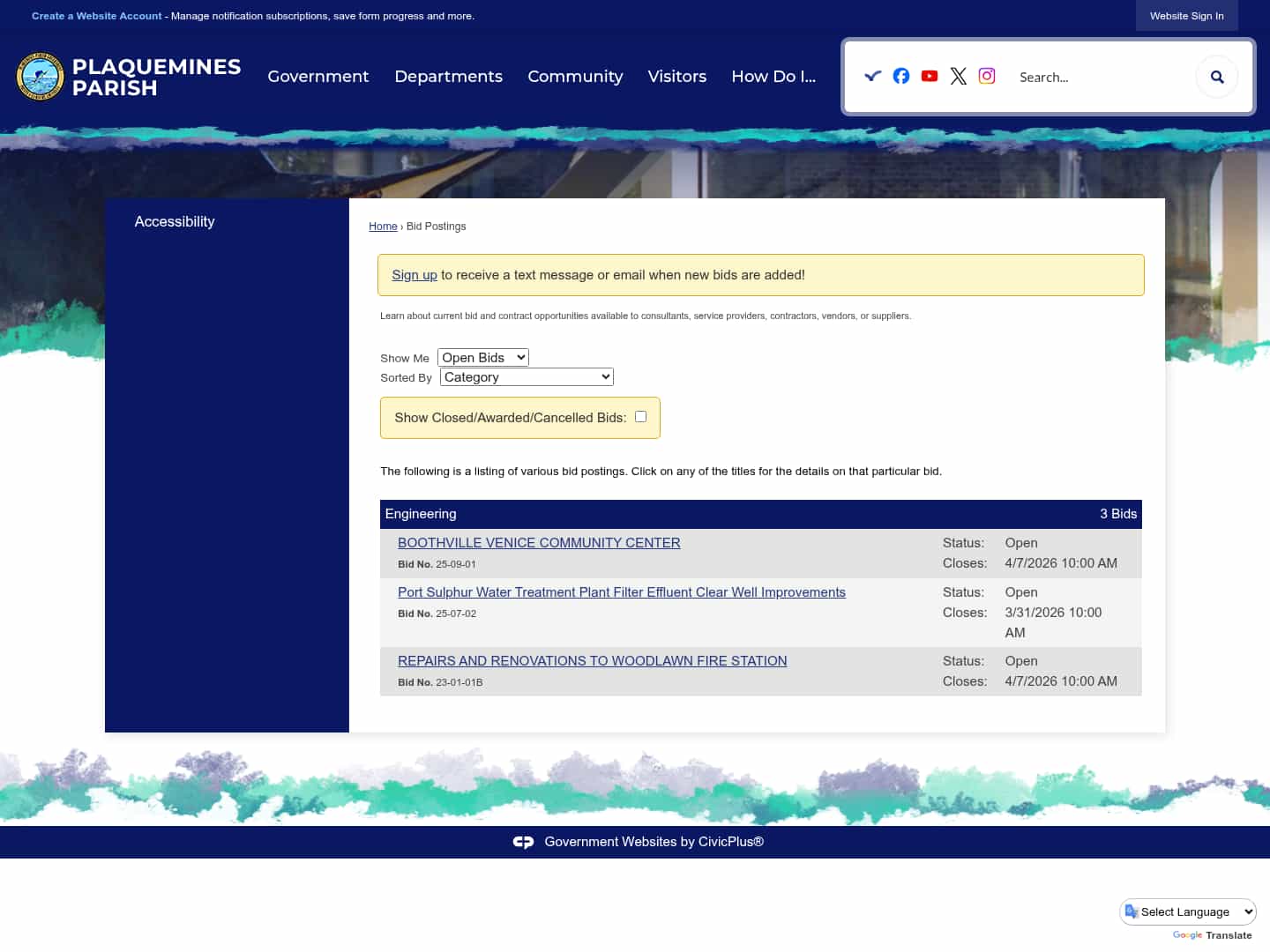Screen dimensions: 1270x952
Task: Open the Boothville Venice Community Center bid
Action: pos(539,543)
